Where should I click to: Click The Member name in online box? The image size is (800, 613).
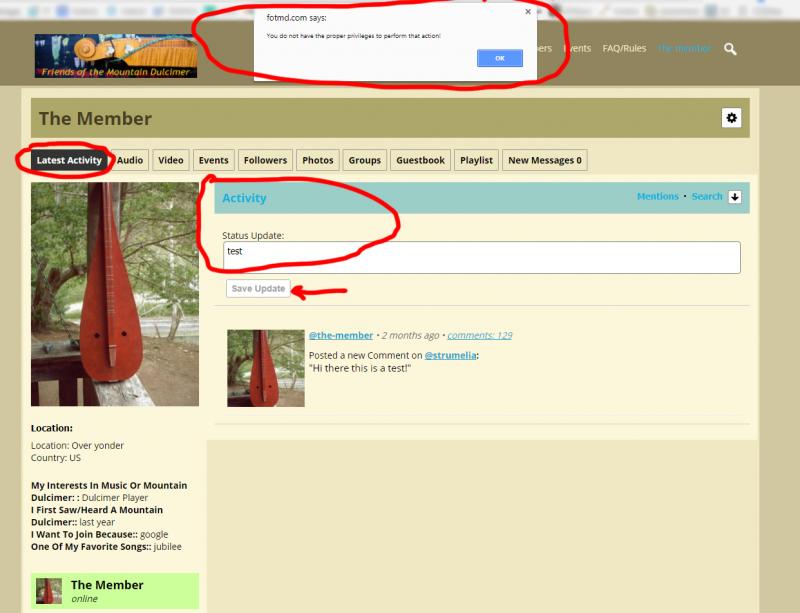[107, 585]
